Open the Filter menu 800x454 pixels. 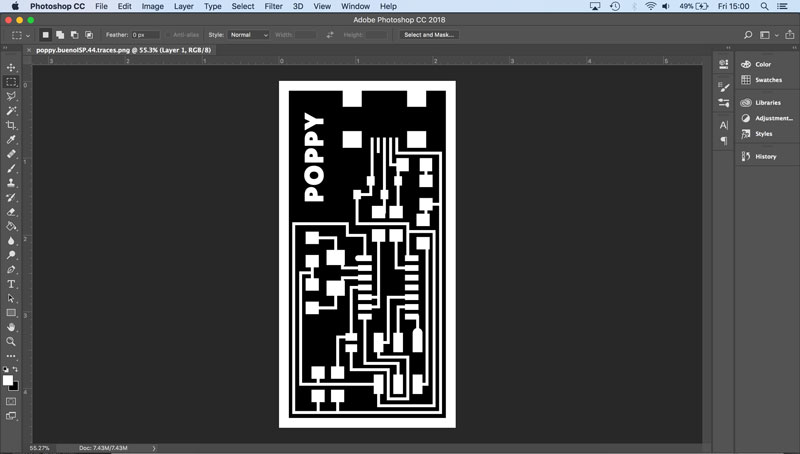pyautogui.click(x=273, y=6)
